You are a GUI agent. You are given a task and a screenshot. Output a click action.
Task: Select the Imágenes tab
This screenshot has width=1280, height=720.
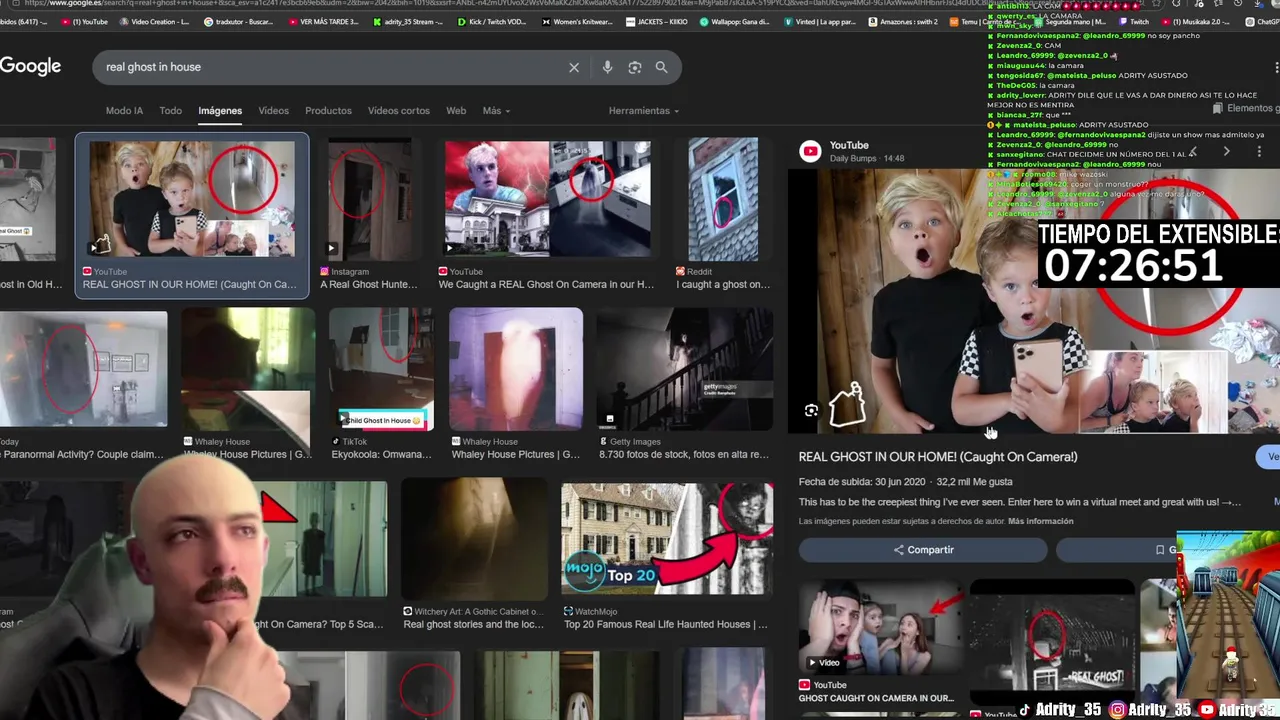pyautogui.click(x=220, y=111)
